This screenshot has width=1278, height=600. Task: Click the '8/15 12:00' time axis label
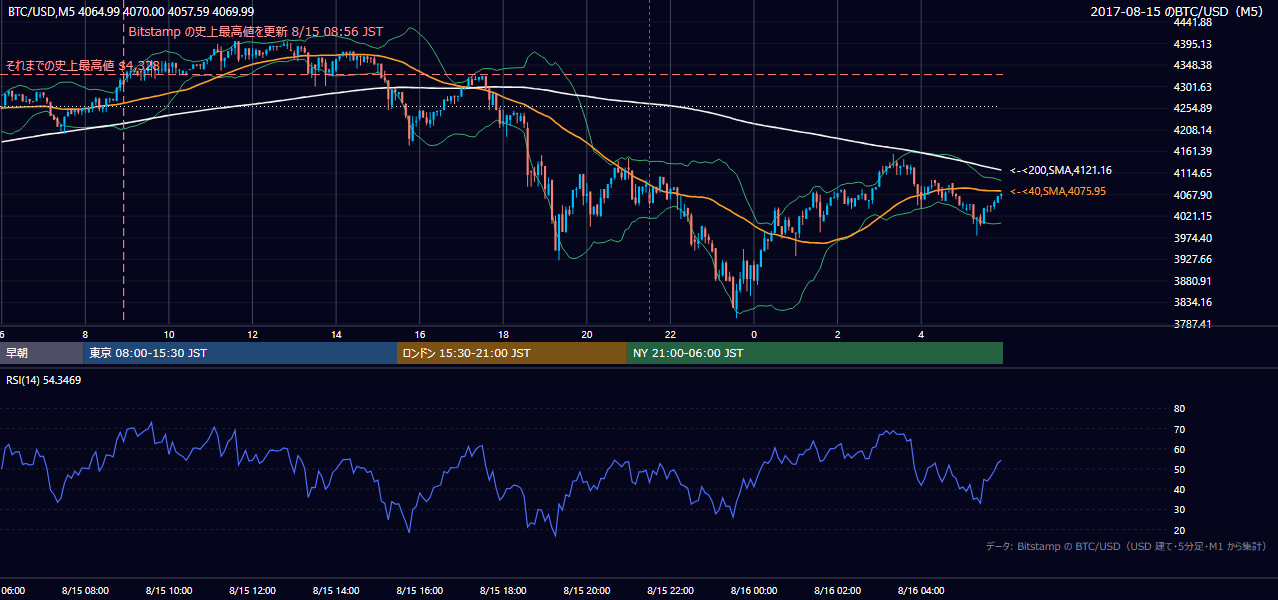pyautogui.click(x=252, y=591)
